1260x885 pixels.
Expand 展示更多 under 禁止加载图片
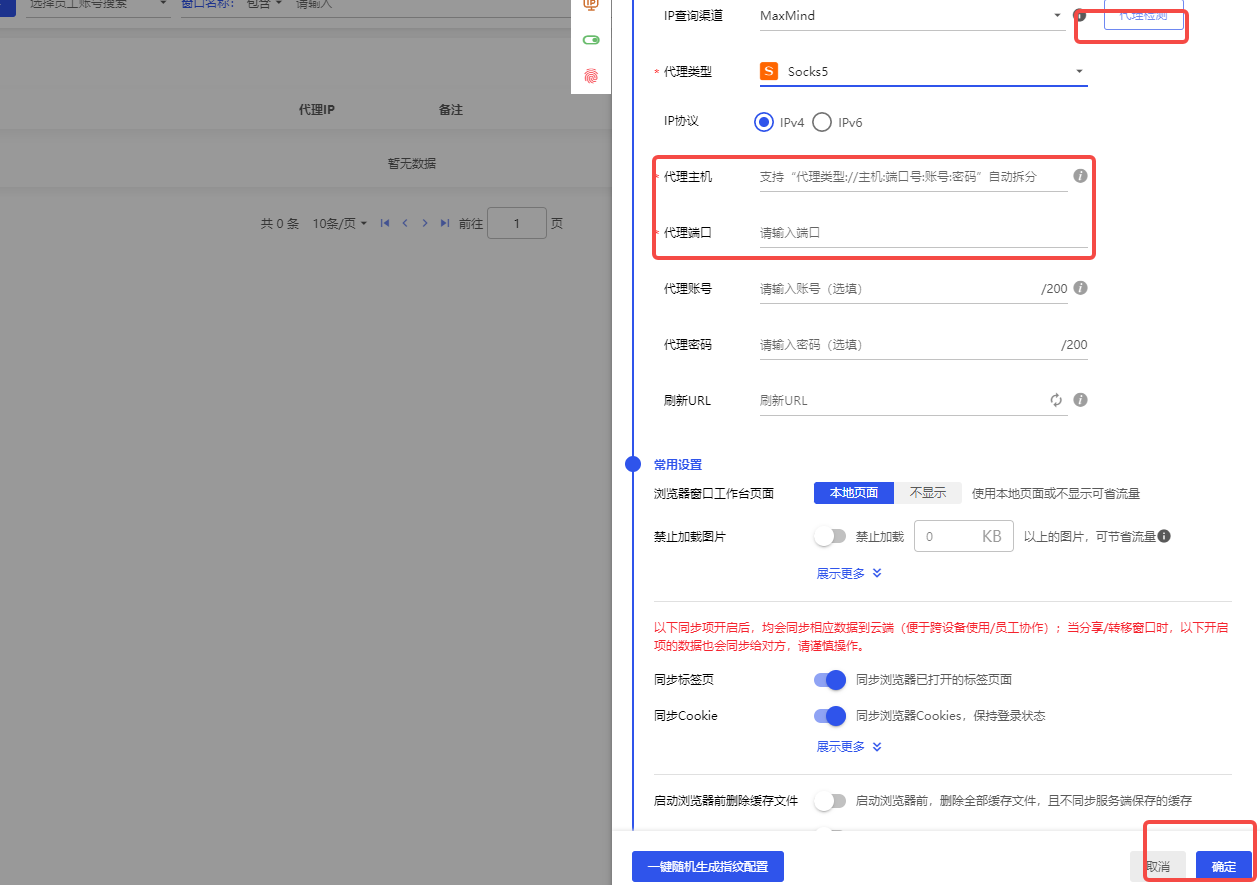(x=849, y=573)
